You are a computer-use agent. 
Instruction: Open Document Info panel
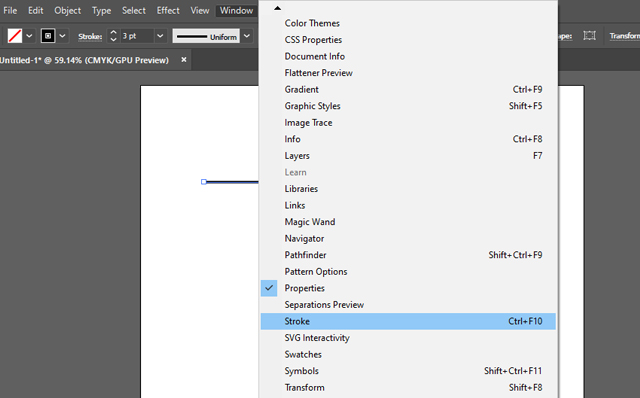coord(408,56)
